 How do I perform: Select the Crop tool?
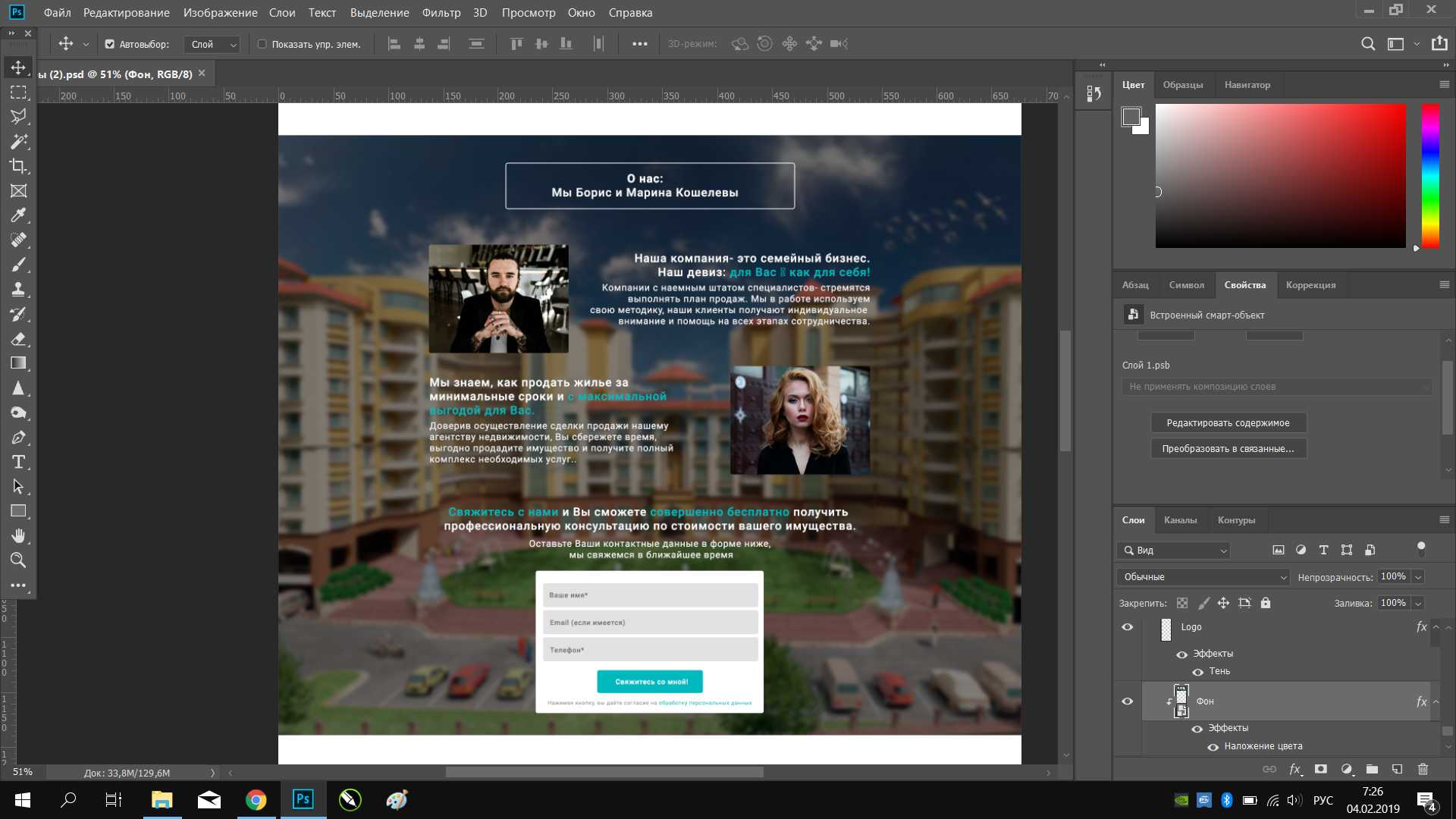(x=18, y=166)
